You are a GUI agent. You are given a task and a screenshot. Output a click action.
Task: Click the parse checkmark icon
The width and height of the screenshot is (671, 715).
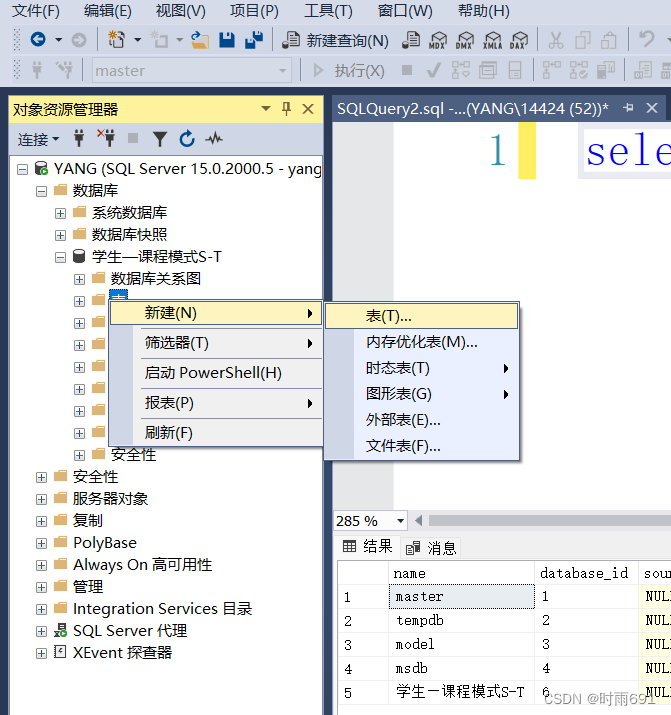click(433, 71)
